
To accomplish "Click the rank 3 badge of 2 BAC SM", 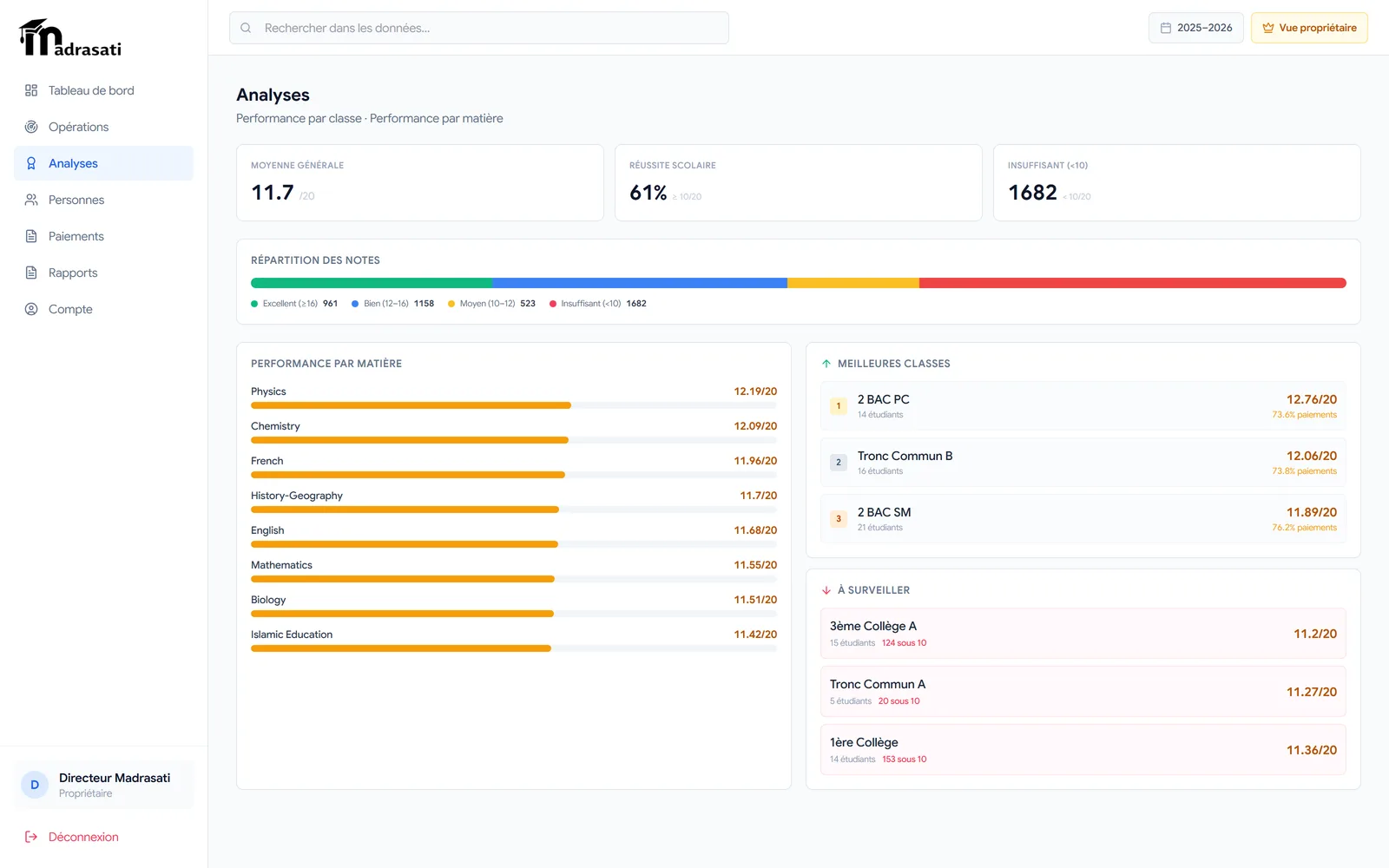I will (x=839, y=519).
